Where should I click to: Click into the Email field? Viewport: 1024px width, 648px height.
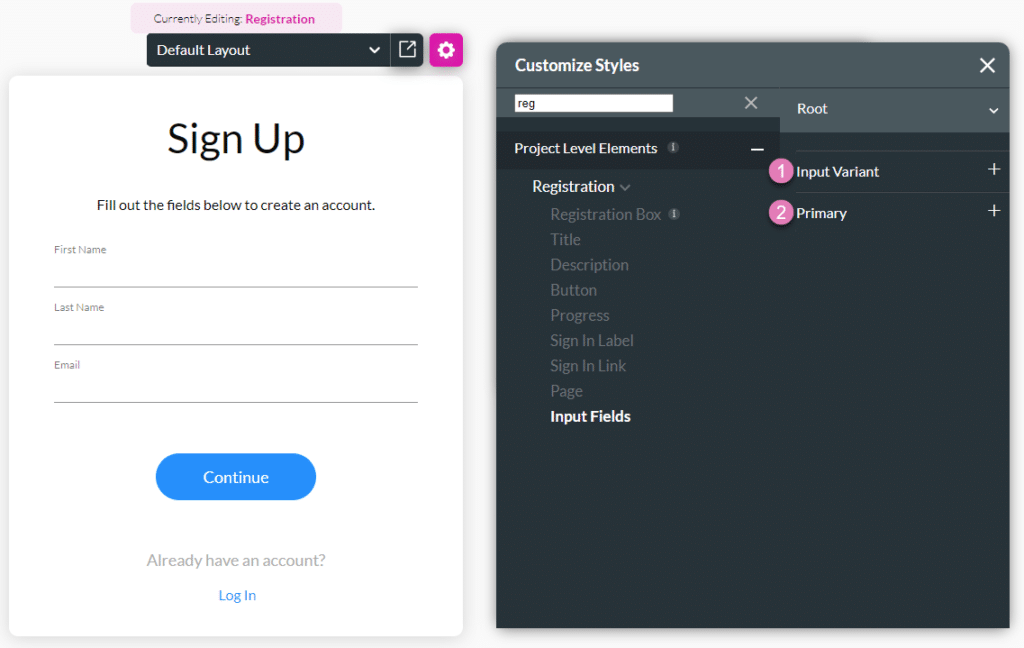click(x=236, y=388)
